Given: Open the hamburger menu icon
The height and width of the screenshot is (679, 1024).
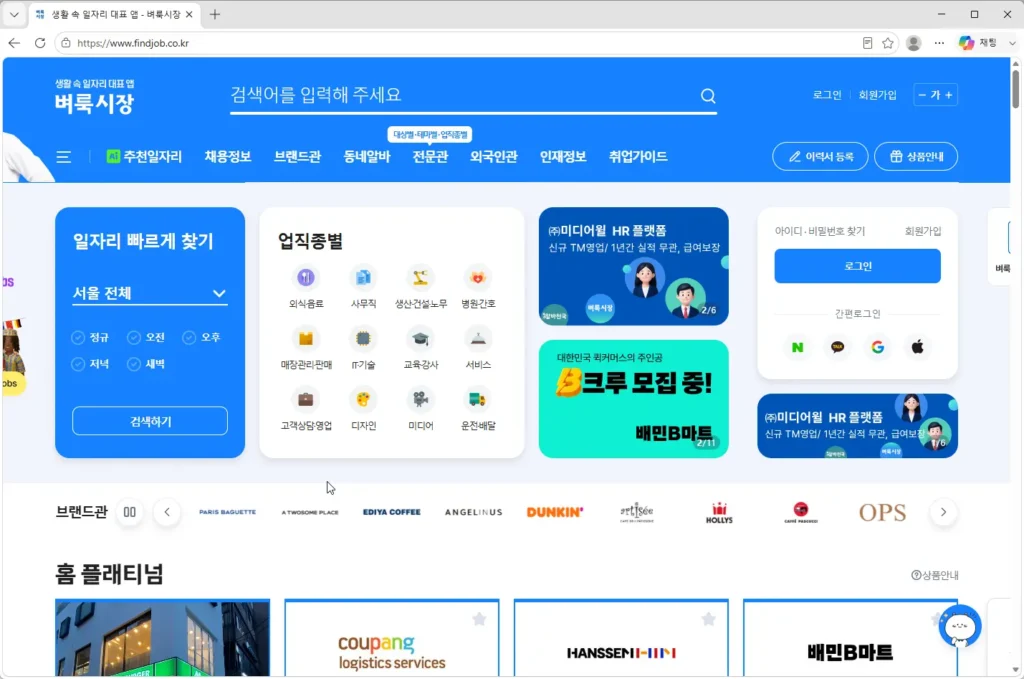Looking at the screenshot, I should pyautogui.click(x=63, y=157).
